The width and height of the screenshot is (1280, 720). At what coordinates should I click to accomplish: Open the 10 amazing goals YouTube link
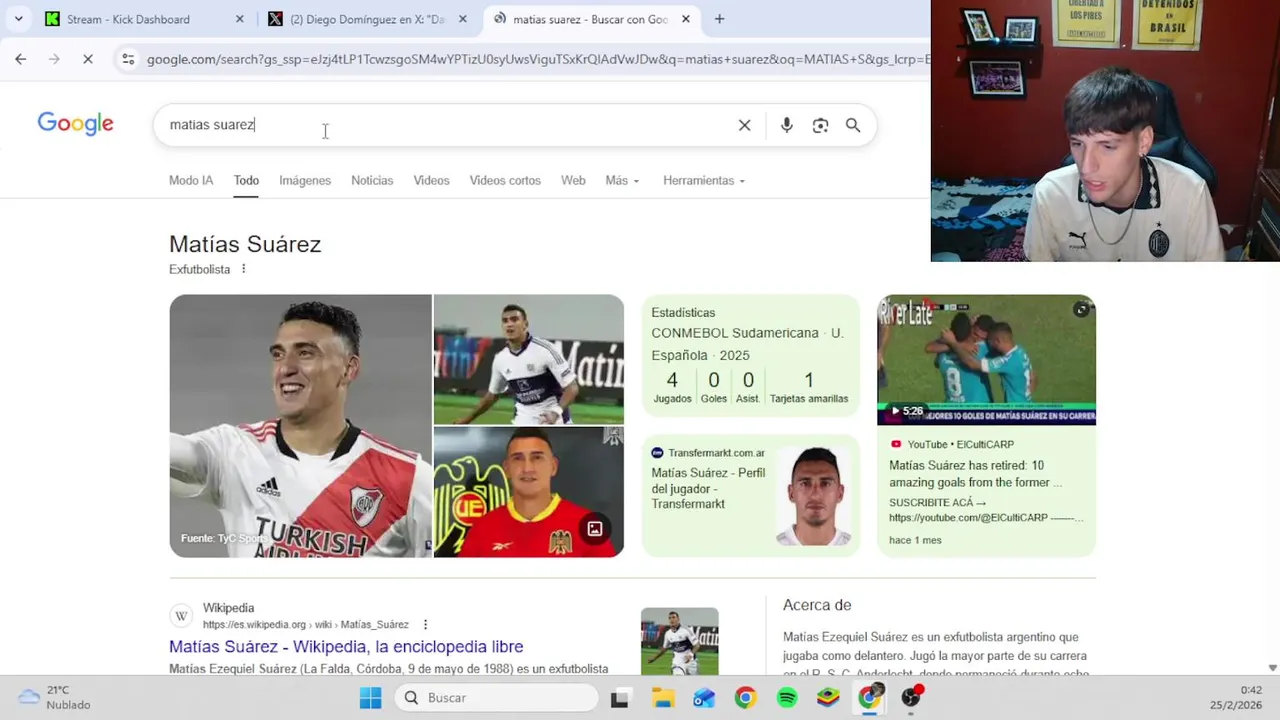975,474
